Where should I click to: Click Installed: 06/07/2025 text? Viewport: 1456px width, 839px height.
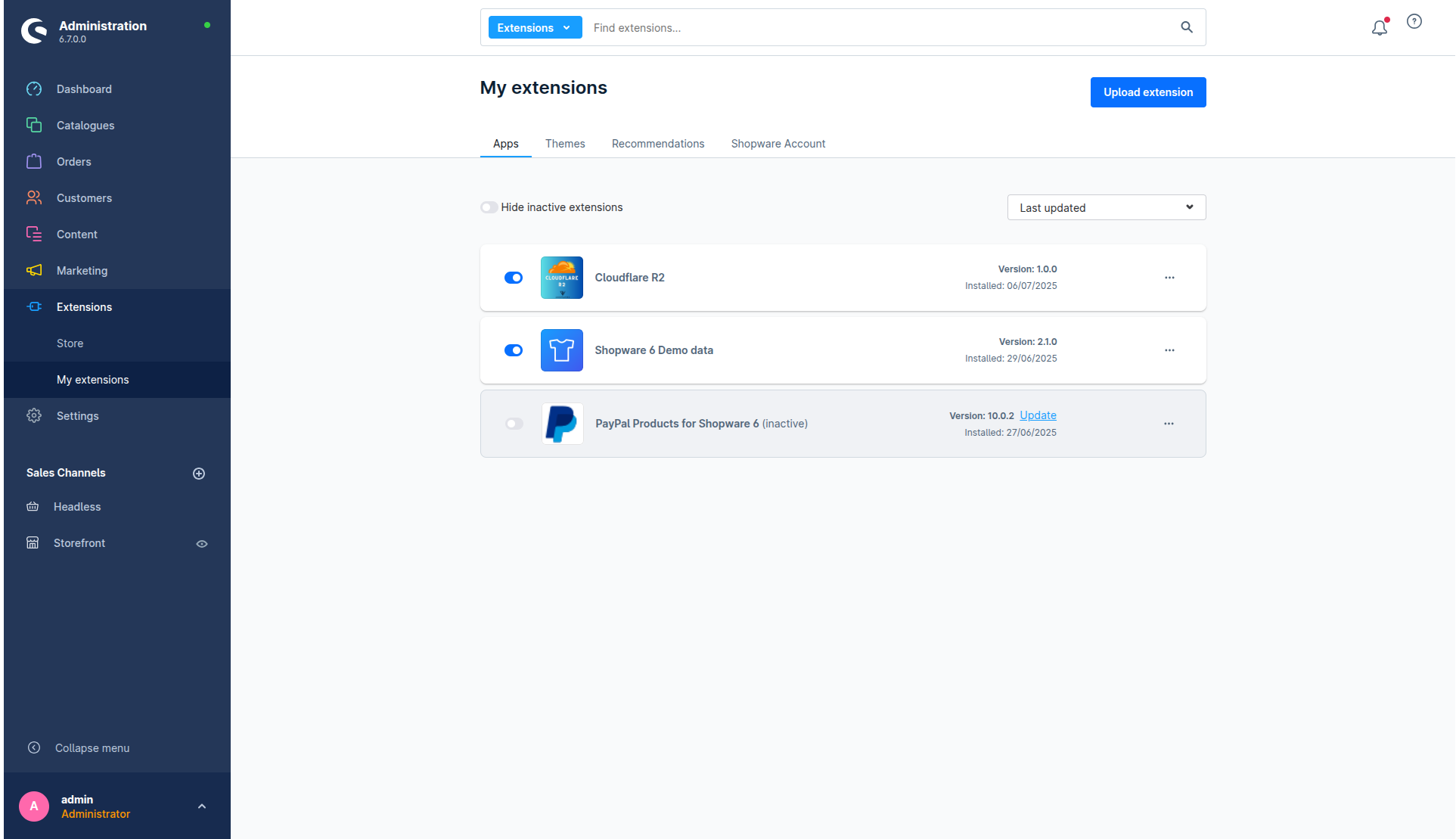[1011, 286]
